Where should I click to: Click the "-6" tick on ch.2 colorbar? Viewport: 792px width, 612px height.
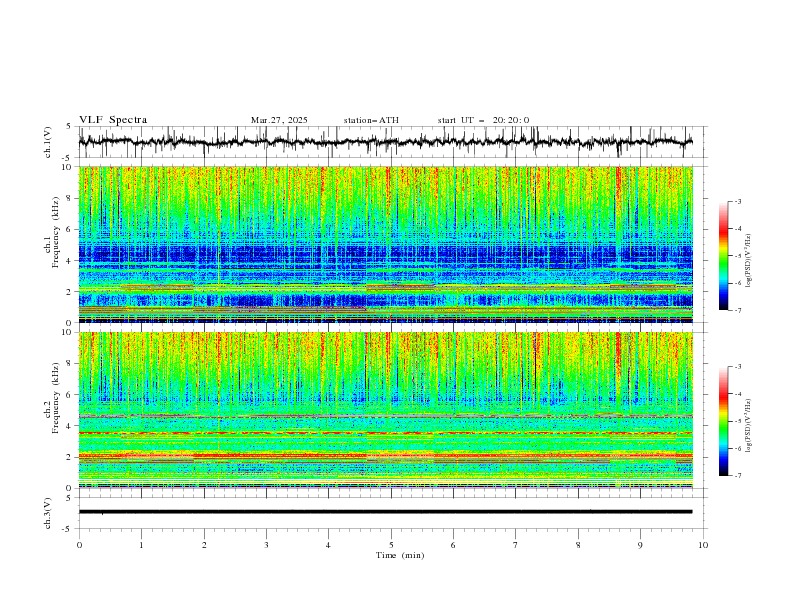coord(738,448)
